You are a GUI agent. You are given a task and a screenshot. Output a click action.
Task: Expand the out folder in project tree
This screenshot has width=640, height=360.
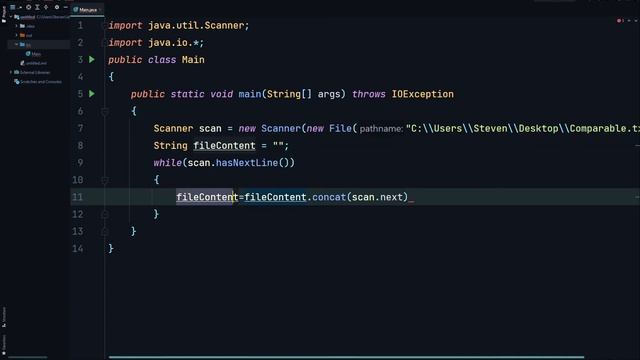pyautogui.click(x=17, y=35)
